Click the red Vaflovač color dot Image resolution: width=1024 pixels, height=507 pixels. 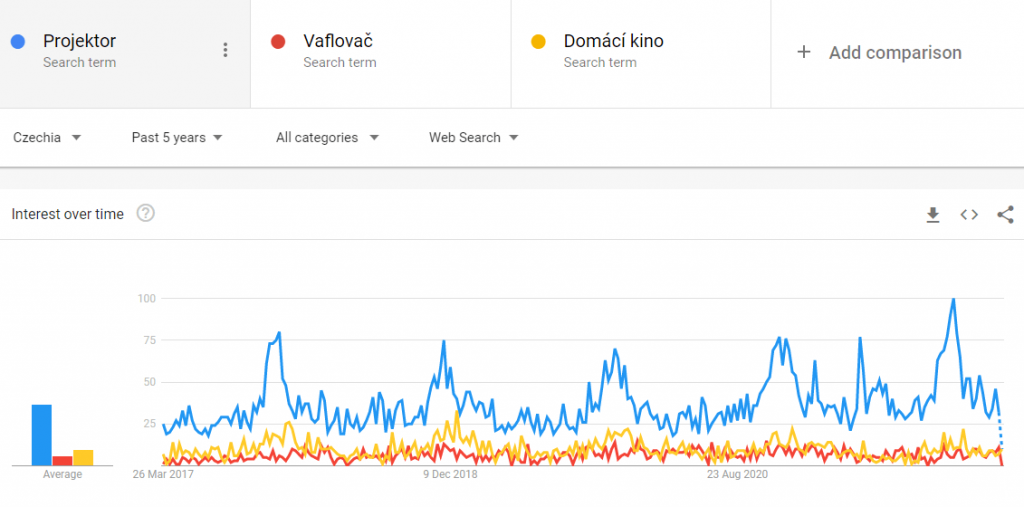point(279,42)
